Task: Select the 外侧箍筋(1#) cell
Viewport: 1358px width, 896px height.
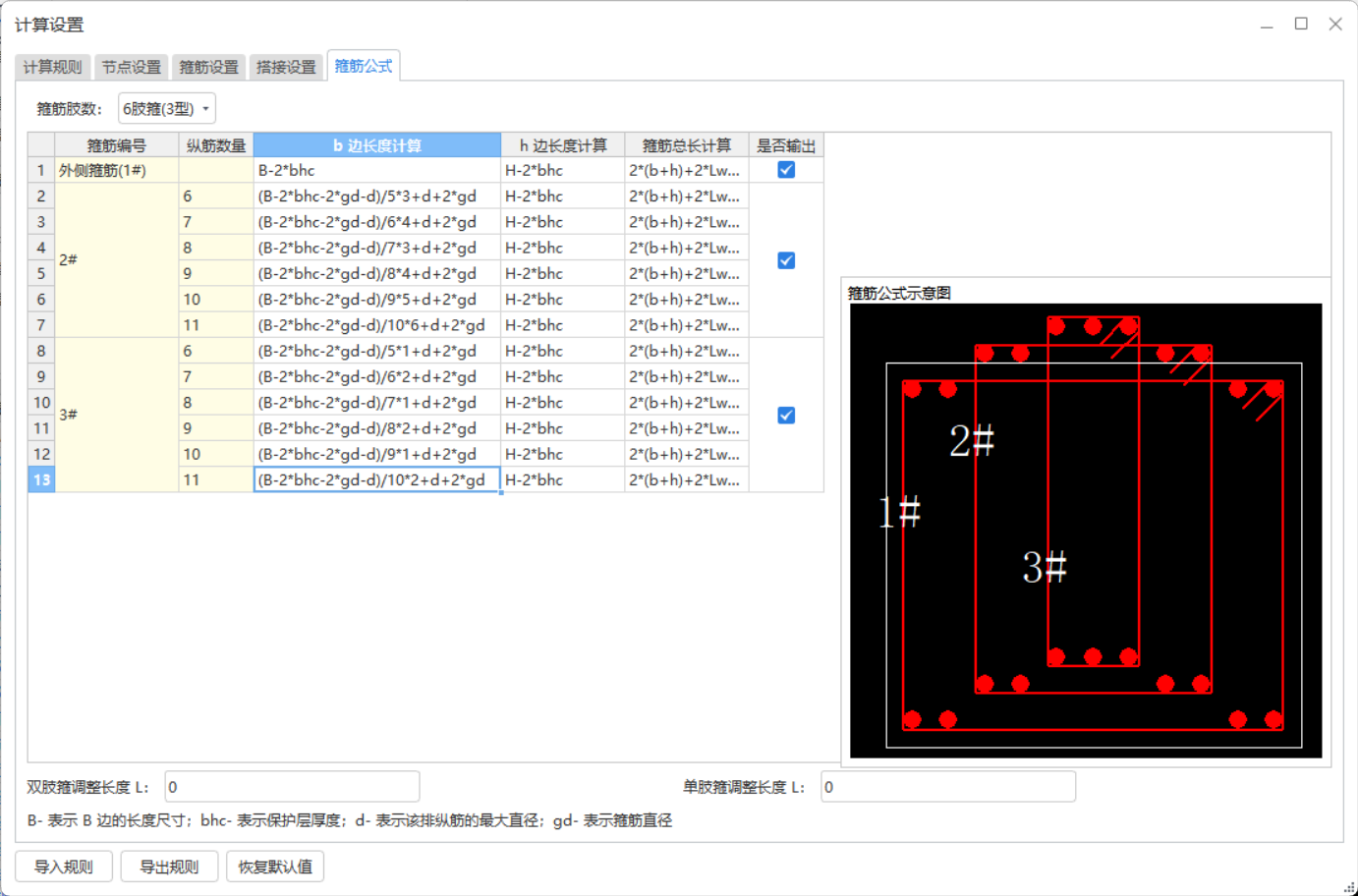Action: [x=117, y=170]
